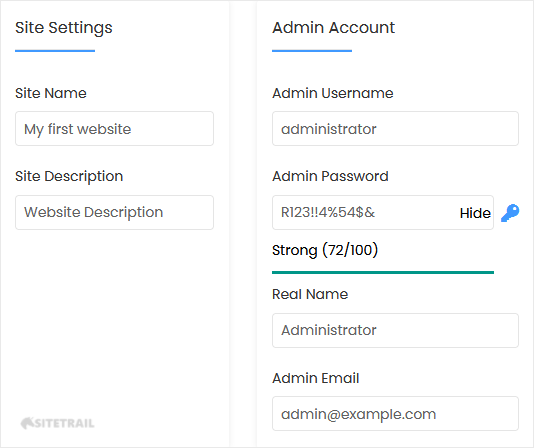Click the Admin Username input field
This screenshot has width=534, height=448.
395,128
